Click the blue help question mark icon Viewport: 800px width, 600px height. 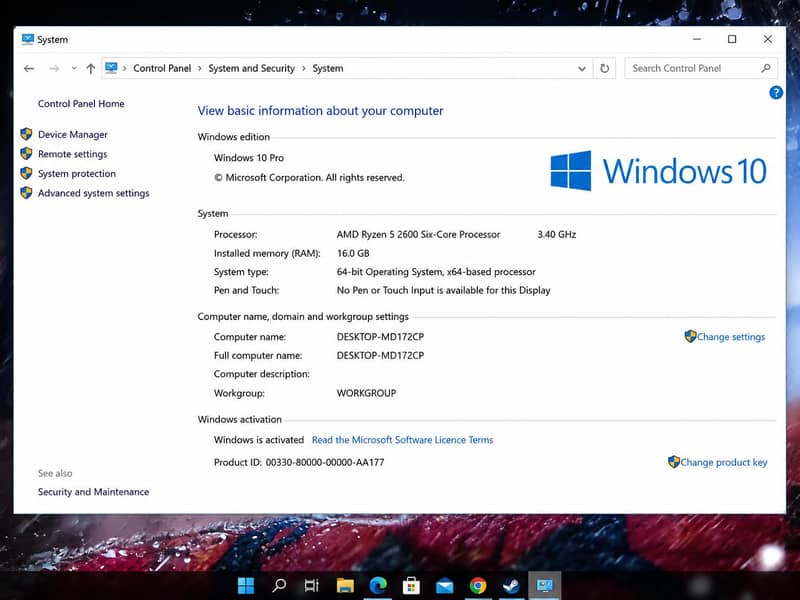tap(776, 92)
